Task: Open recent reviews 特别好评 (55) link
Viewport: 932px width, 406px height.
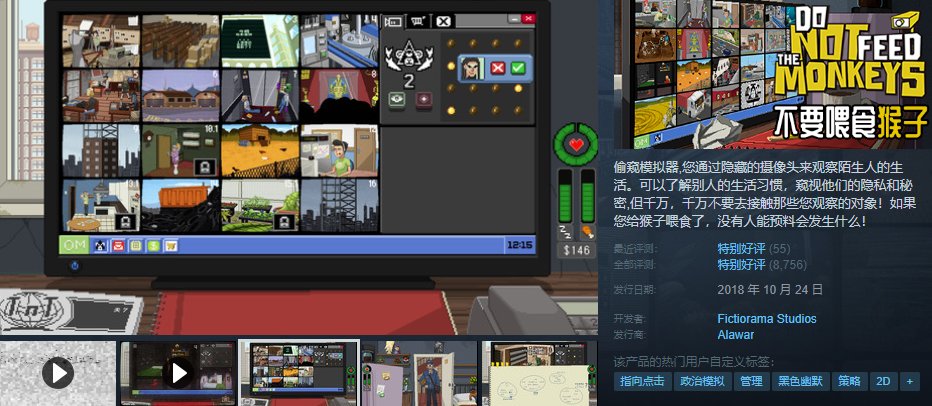Action: click(x=754, y=249)
